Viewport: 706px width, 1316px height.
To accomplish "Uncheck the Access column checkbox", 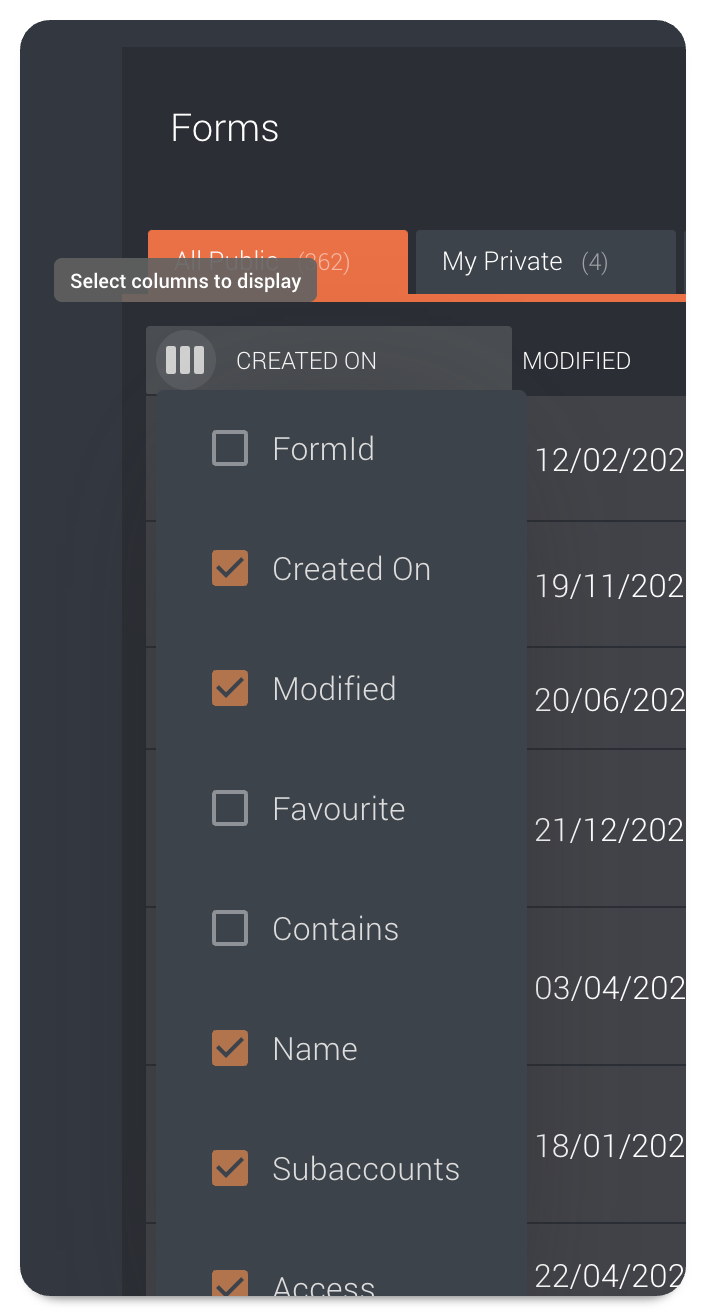I will (230, 1283).
